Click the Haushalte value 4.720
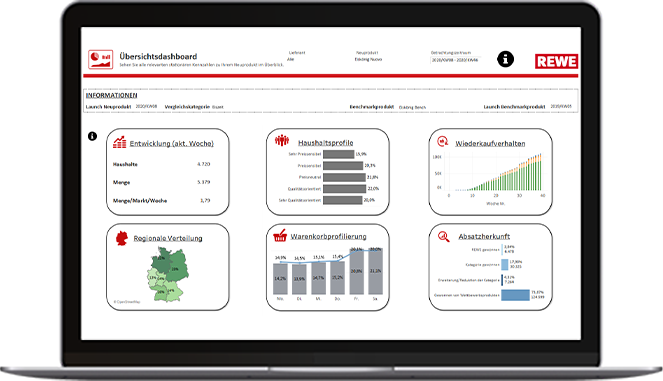The image size is (663, 381). [203, 164]
